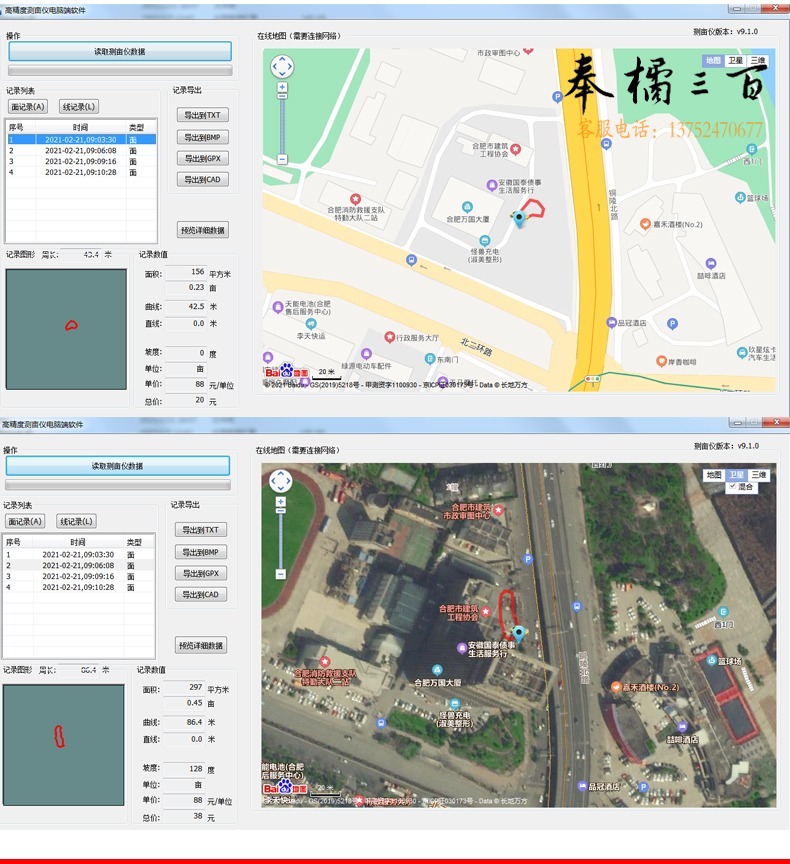Viewport: 790px width, 864px height.
Task: Click 安徽国泰债事 purple icon on upper map
Action: point(491,185)
